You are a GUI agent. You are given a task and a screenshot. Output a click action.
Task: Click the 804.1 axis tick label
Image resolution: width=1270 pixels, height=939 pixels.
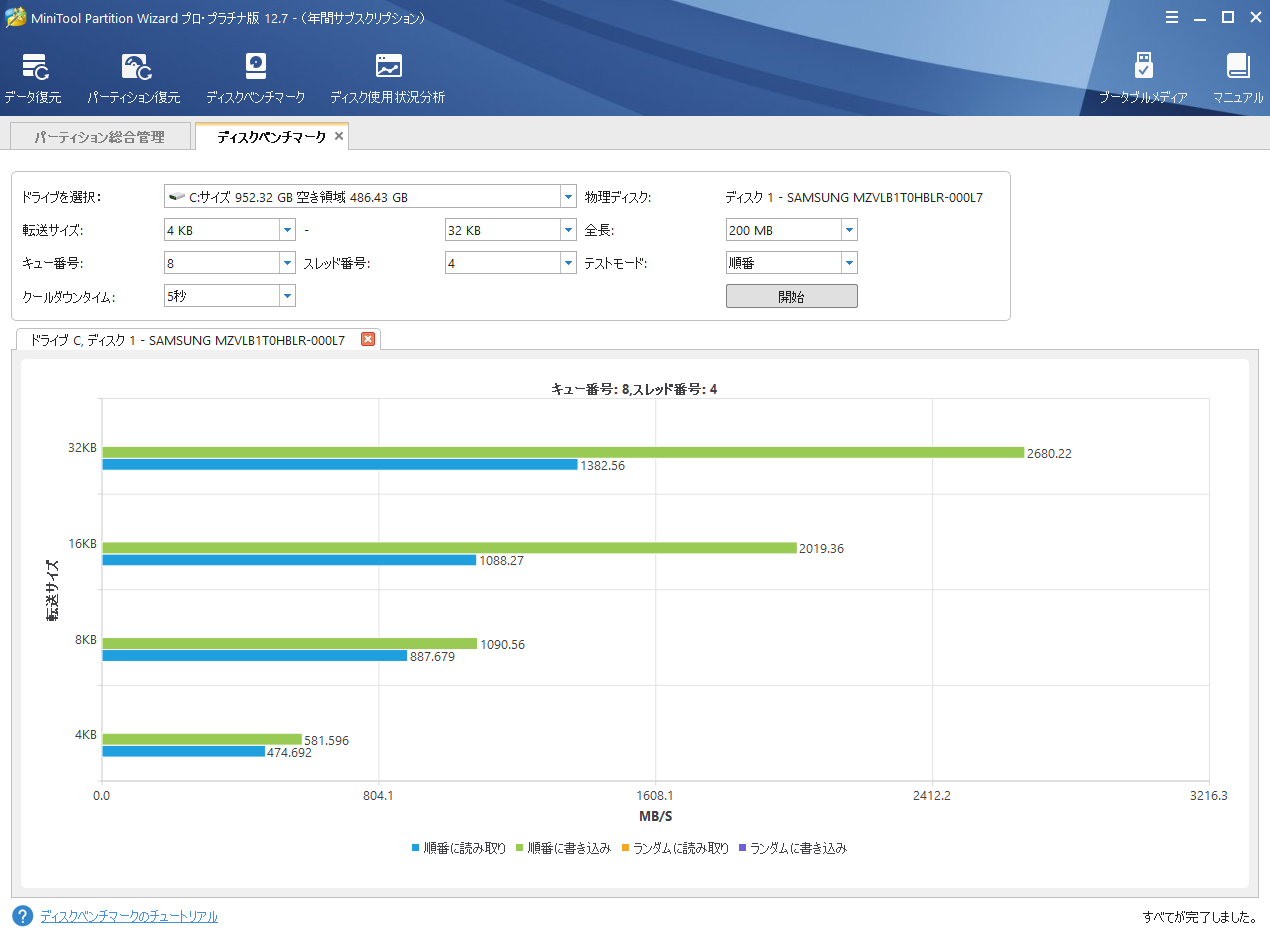pyautogui.click(x=378, y=796)
